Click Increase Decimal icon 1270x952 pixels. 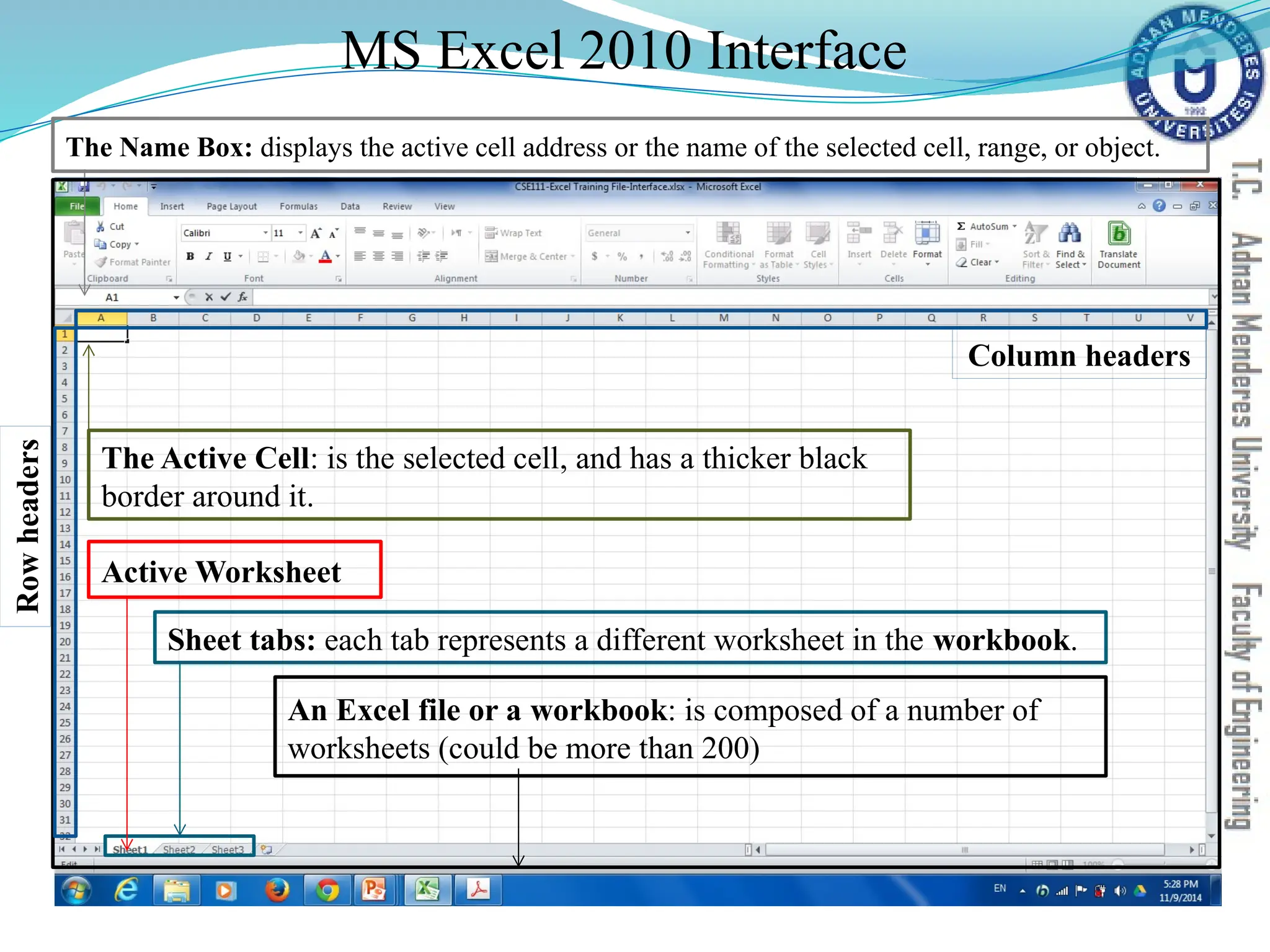point(667,257)
